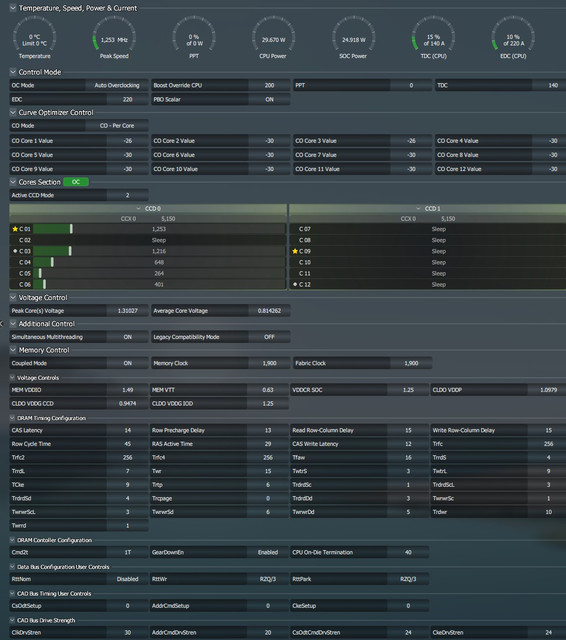The width and height of the screenshot is (566, 640).
Task: Click the PPT gauge
Action: [194, 38]
